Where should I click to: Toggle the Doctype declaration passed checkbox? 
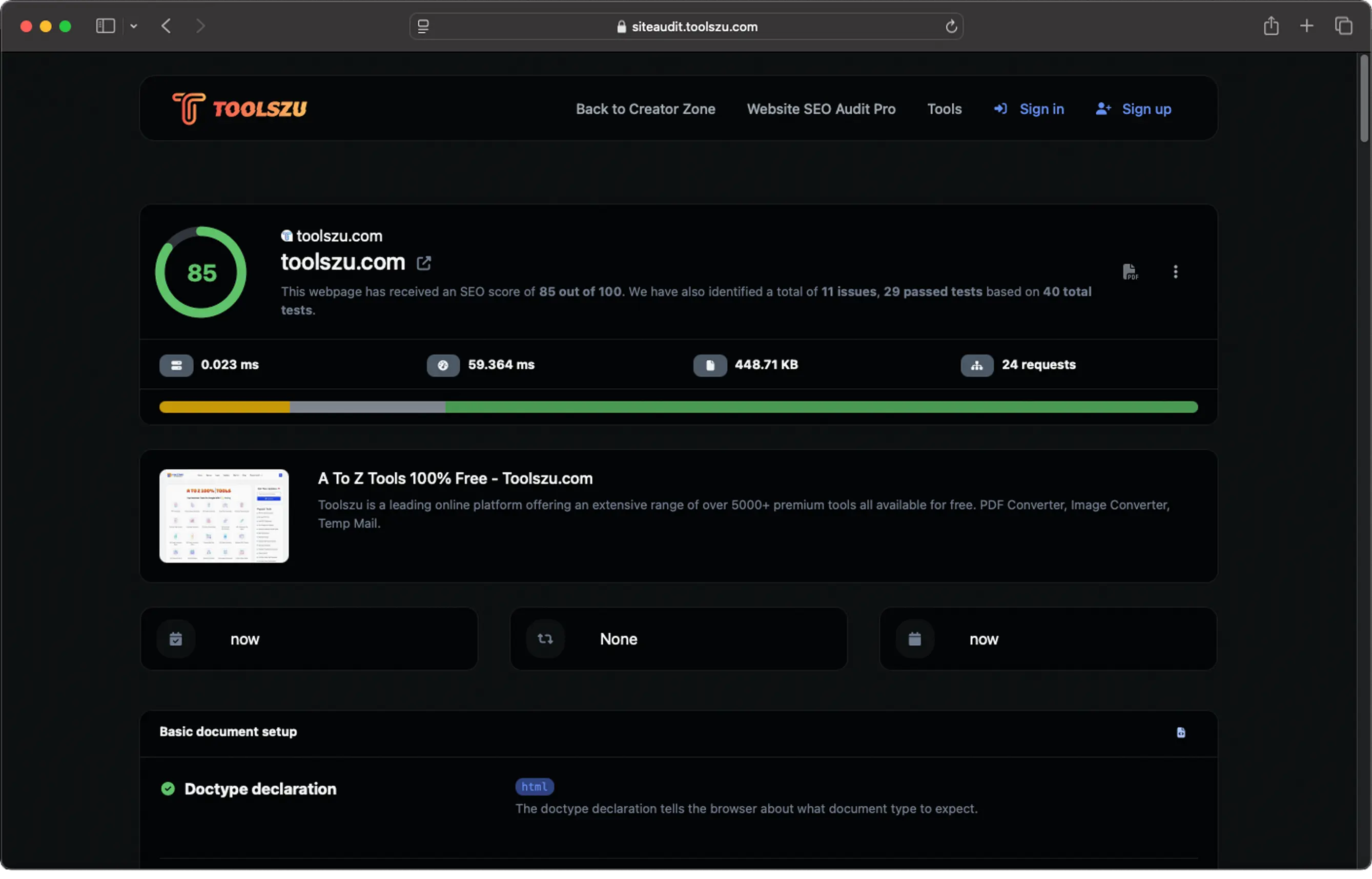tap(167, 789)
